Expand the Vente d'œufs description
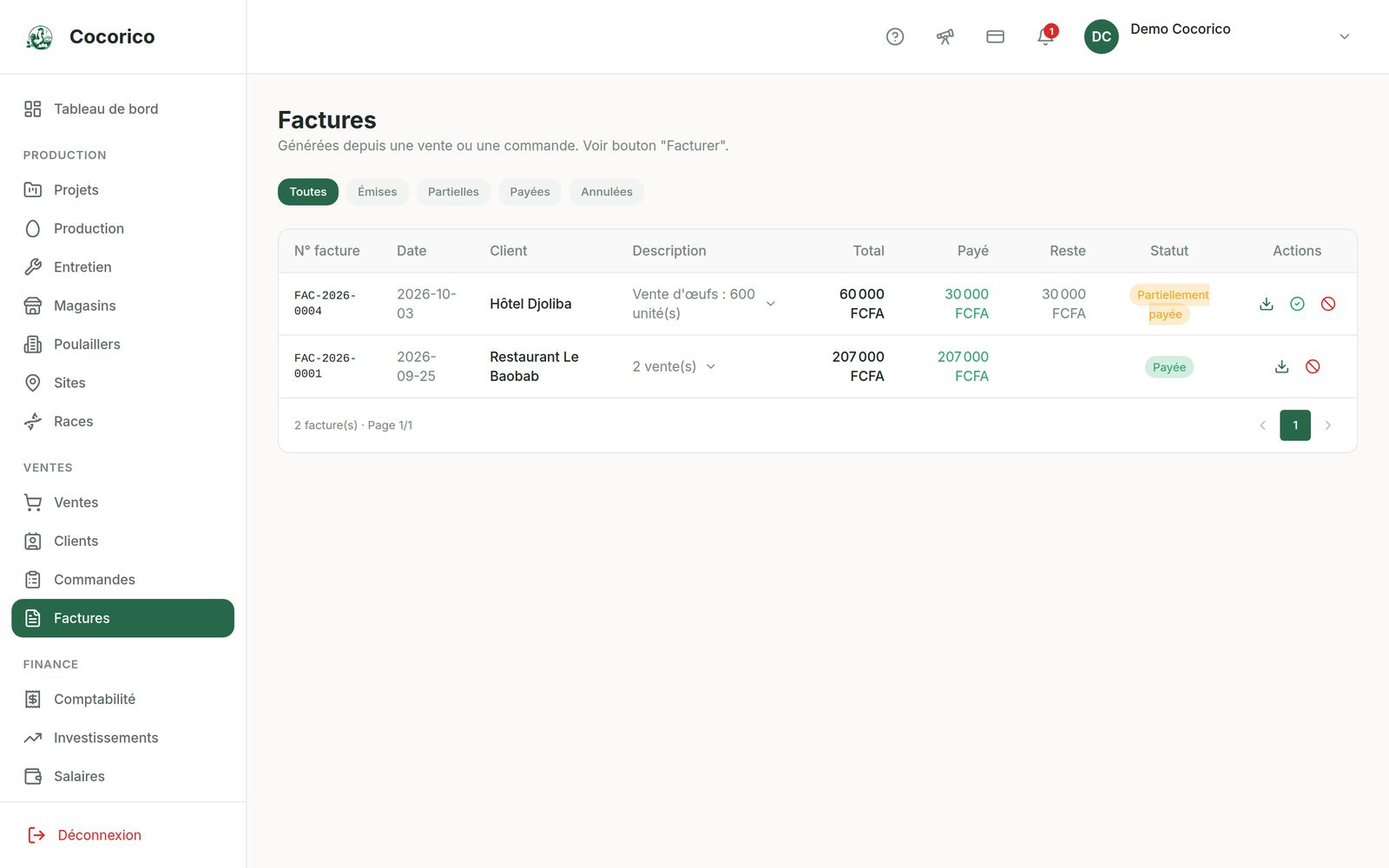Screen dimensions: 1389x868 point(770,304)
